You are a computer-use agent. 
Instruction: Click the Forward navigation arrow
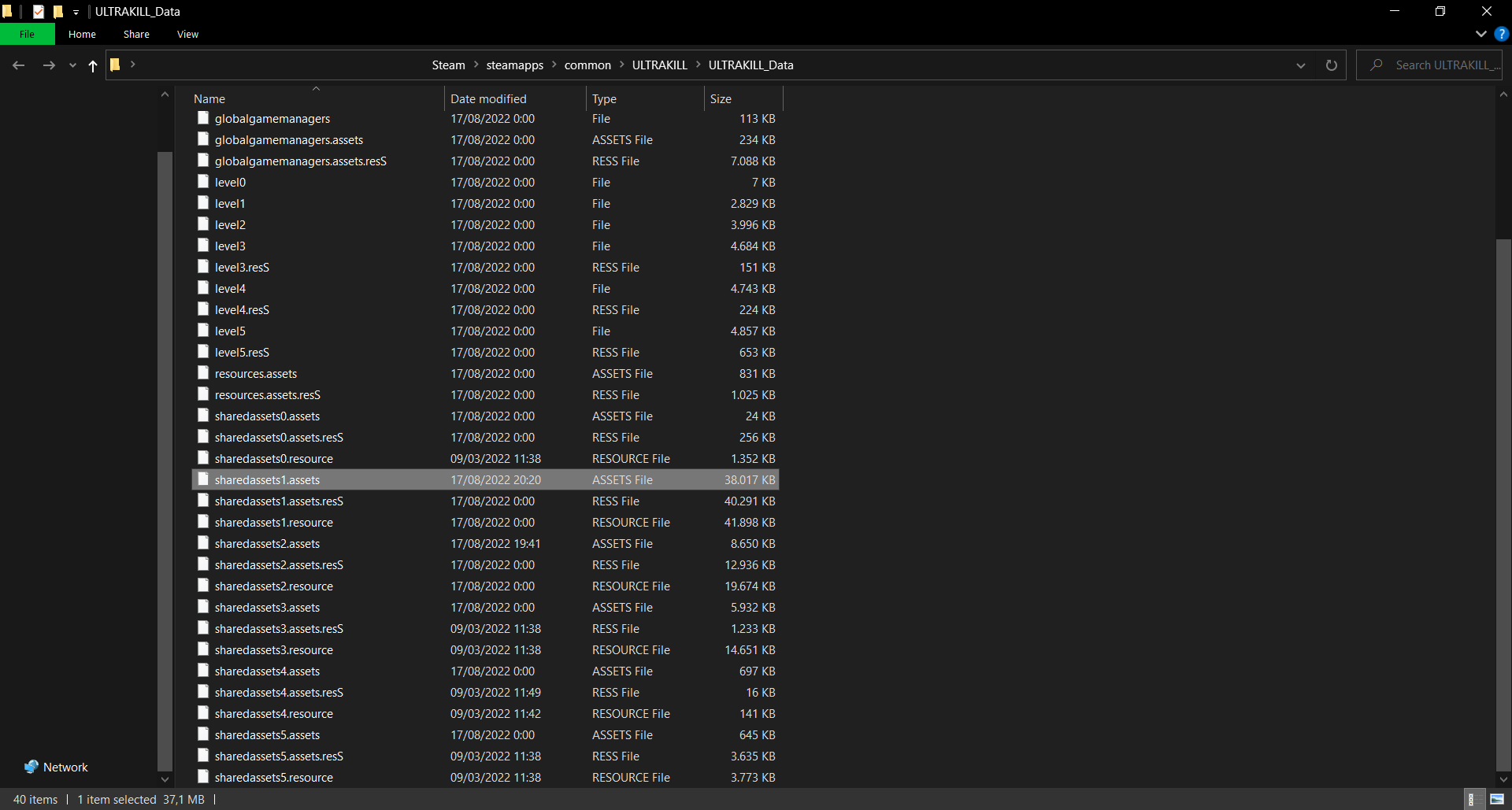coord(49,65)
